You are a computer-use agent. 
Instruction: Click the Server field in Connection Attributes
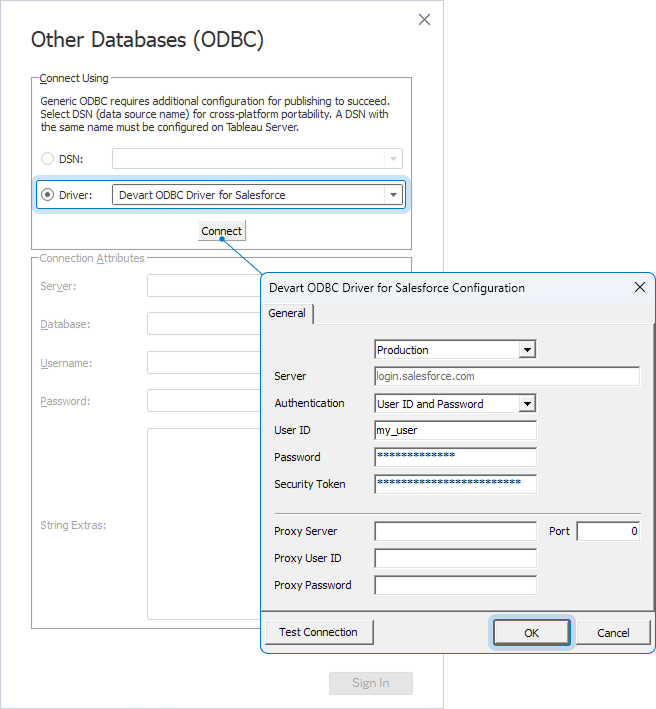tap(204, 286)
